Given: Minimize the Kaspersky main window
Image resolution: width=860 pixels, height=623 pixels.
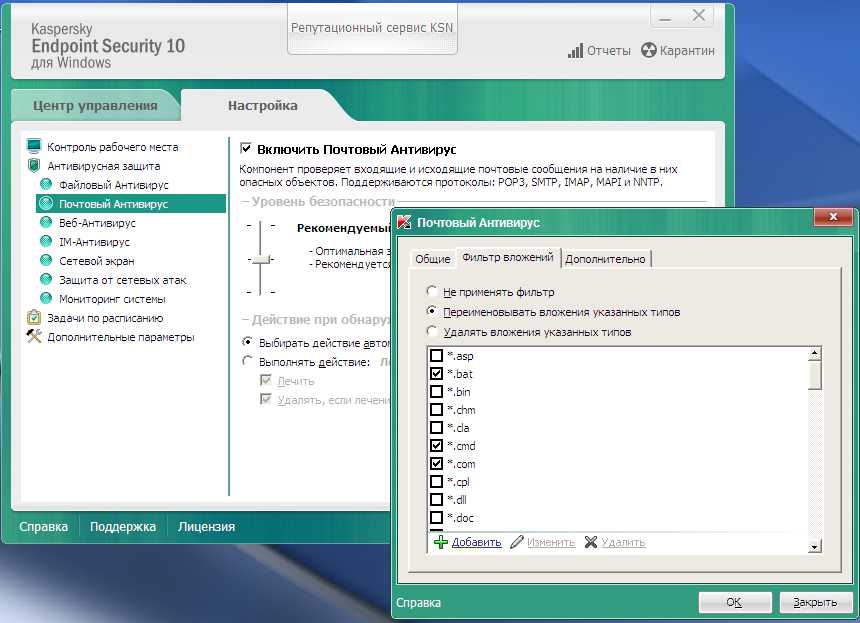Looking at the screenshot, I should tap(665, 16).
